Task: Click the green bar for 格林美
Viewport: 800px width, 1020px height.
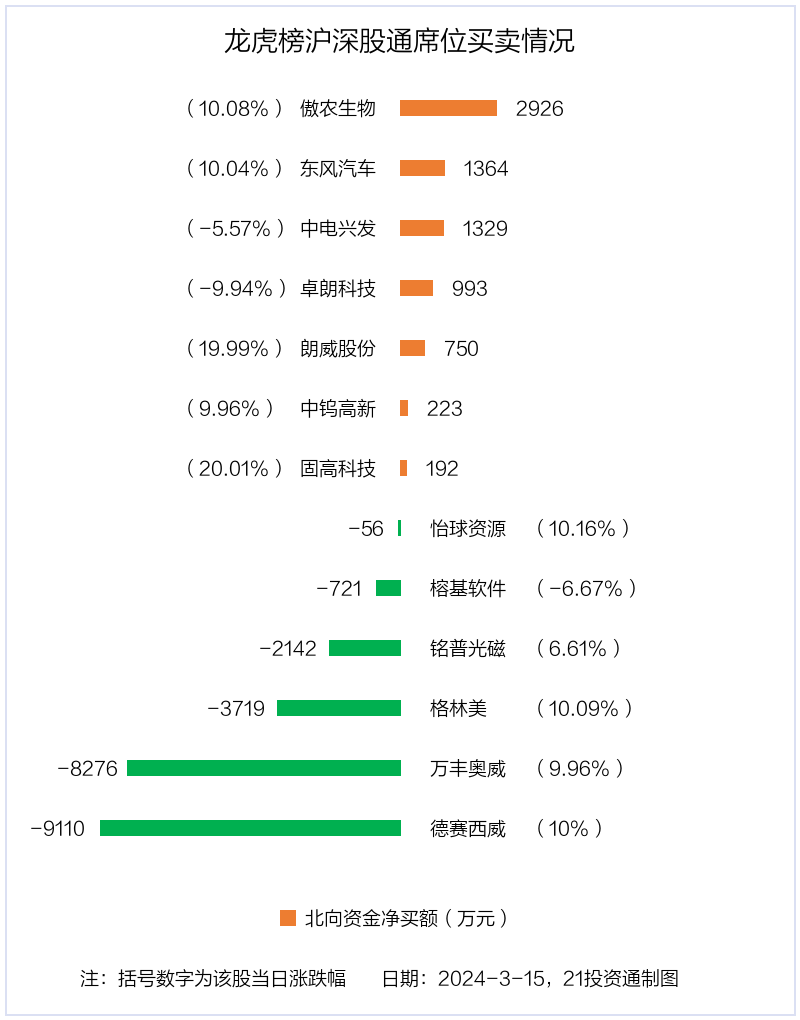Action: coord(339,708)
